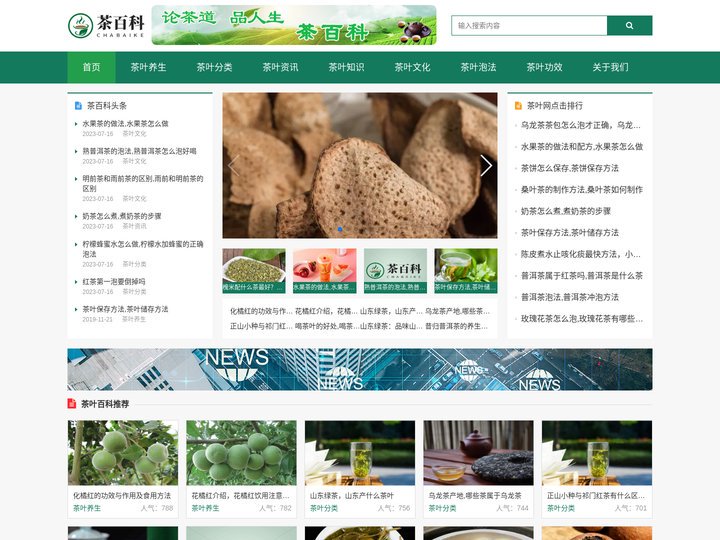Show the previous carousel slide arrow
The width and height of the screenshot is (720, 540).
pyautogui.click(x=234, y=165)
